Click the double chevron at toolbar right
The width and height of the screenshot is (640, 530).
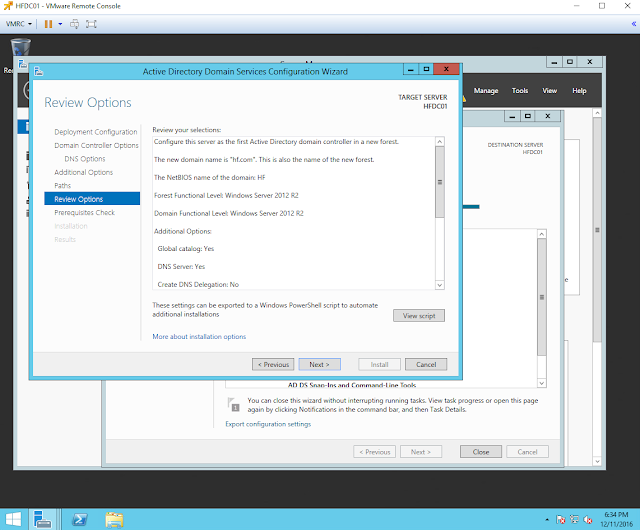[634, 24]
